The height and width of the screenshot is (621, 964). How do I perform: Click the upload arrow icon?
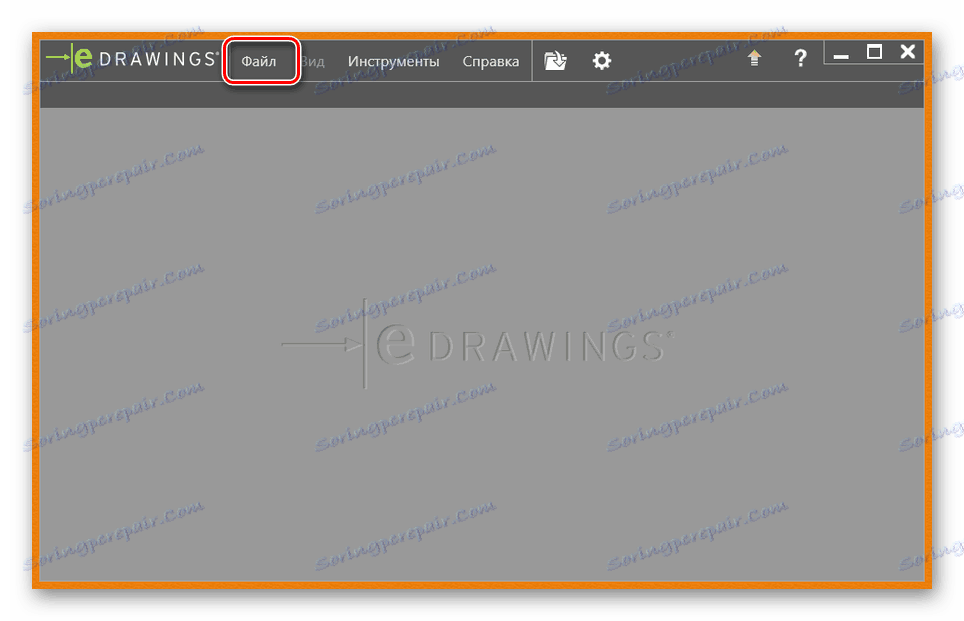(754, 58)
